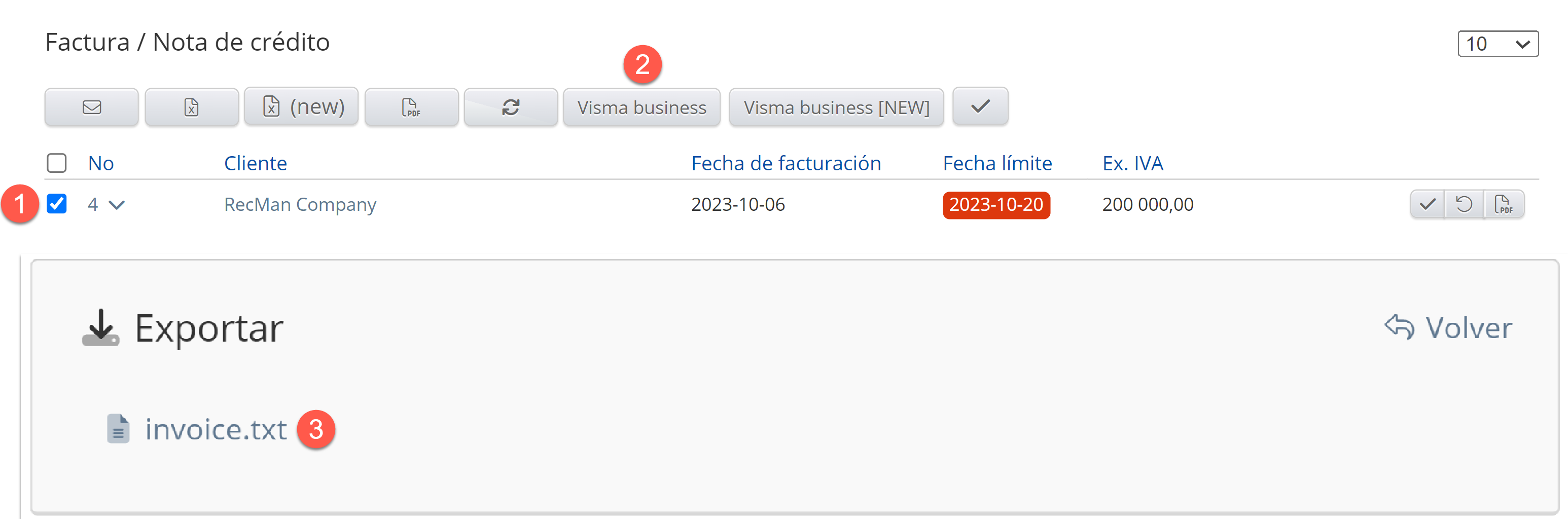
Task: Sort by Fecha límite column header
Action: [x=997, y=163]
